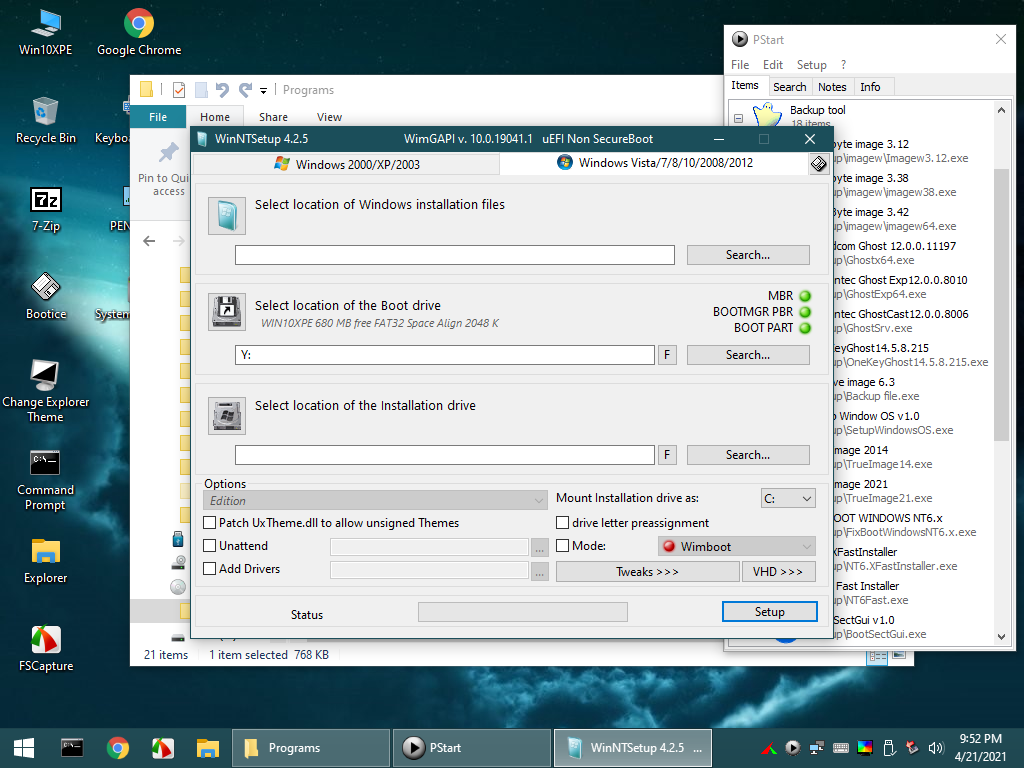This screenshot has width=1024, height=768.
Task: Open the File menu in PStart
Action: click(x=740, y=65)
